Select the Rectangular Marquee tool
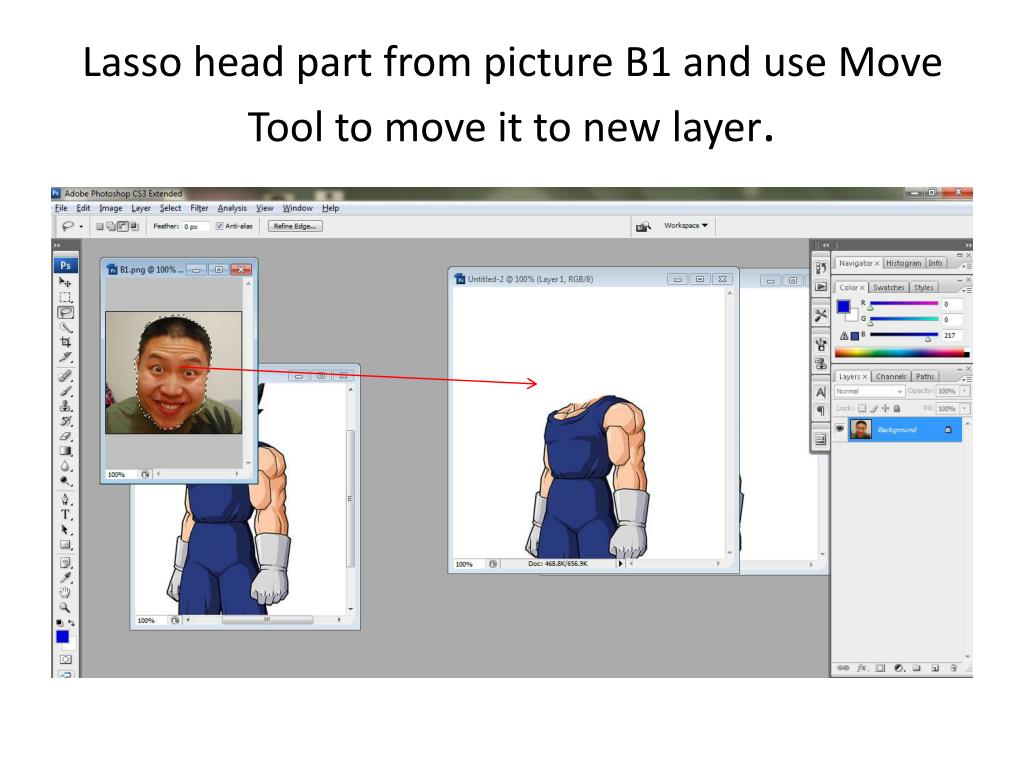 point(65,297)
